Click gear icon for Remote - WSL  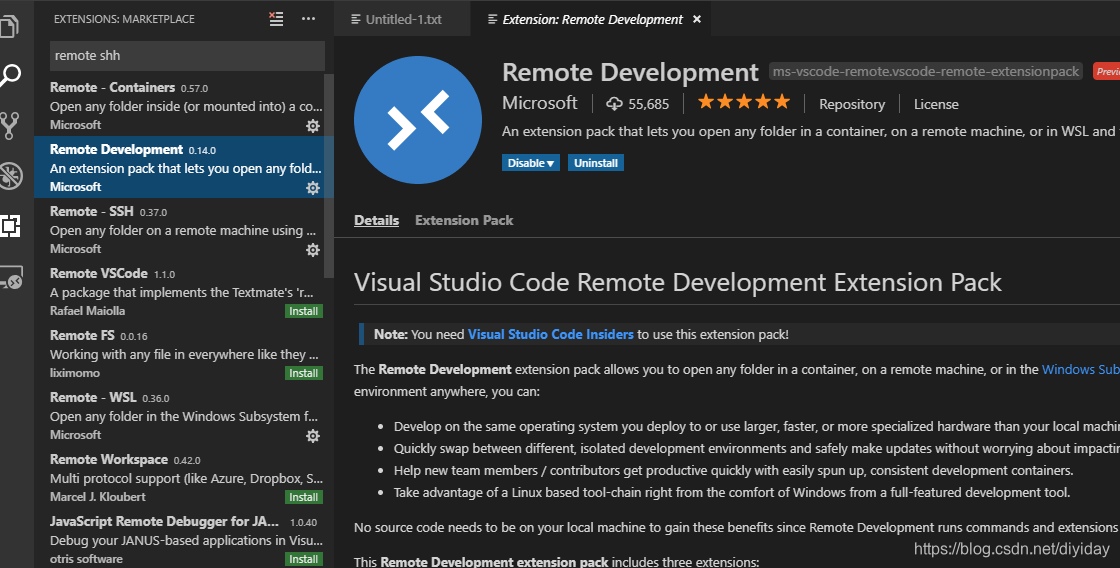click(313, 436)
